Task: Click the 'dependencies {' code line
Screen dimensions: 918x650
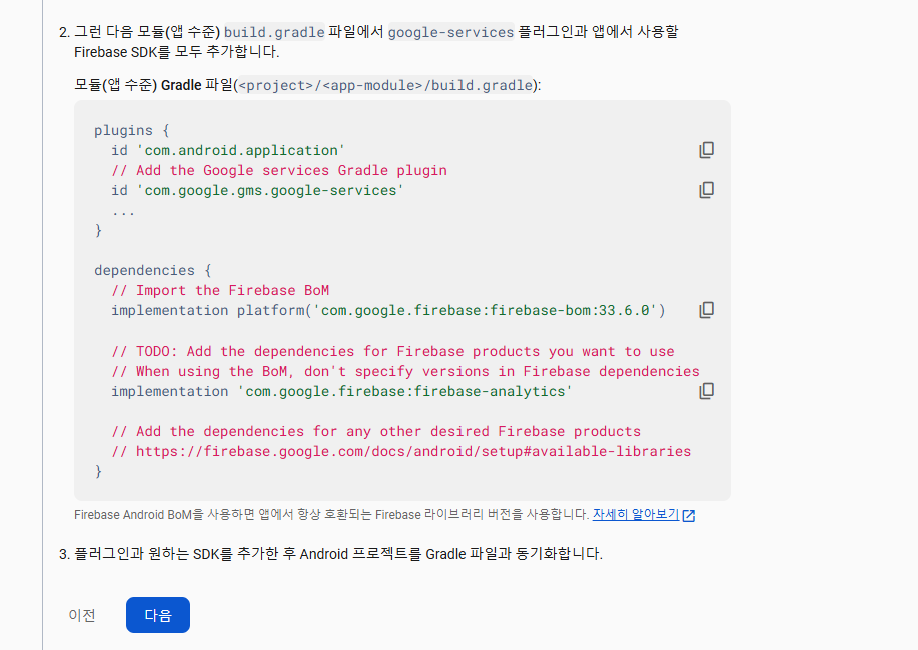Action: (153, 271)
